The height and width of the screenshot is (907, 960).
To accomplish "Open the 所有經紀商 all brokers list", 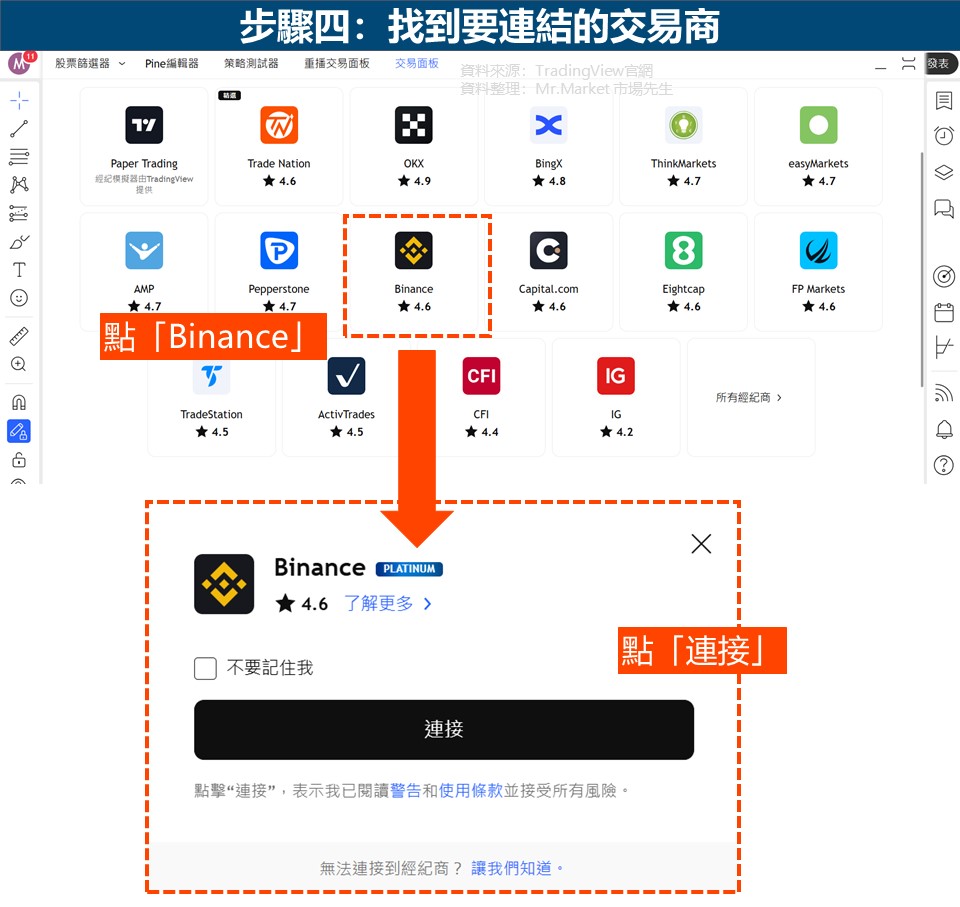I will [751, 397].
